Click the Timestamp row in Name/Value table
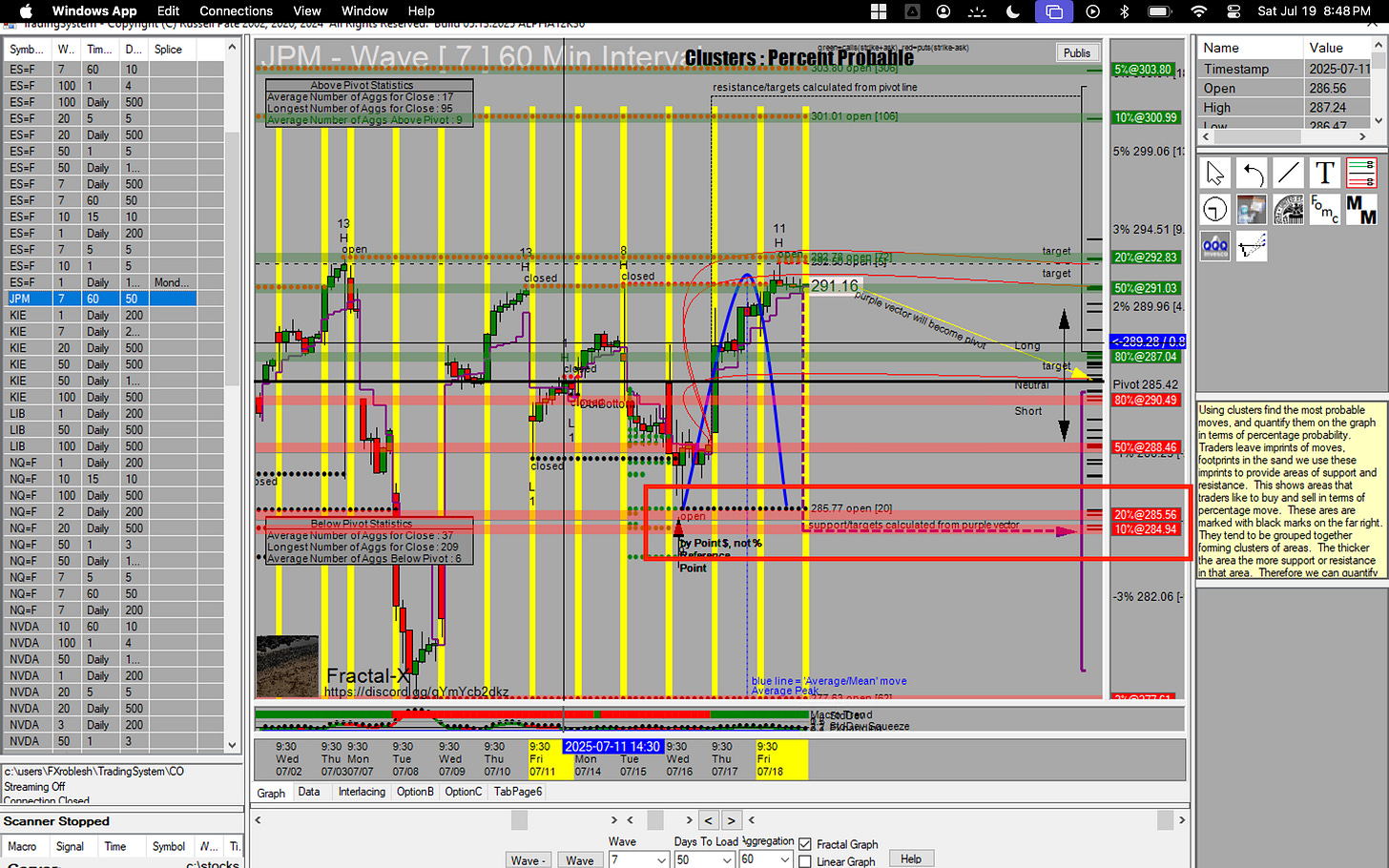 1284,69
